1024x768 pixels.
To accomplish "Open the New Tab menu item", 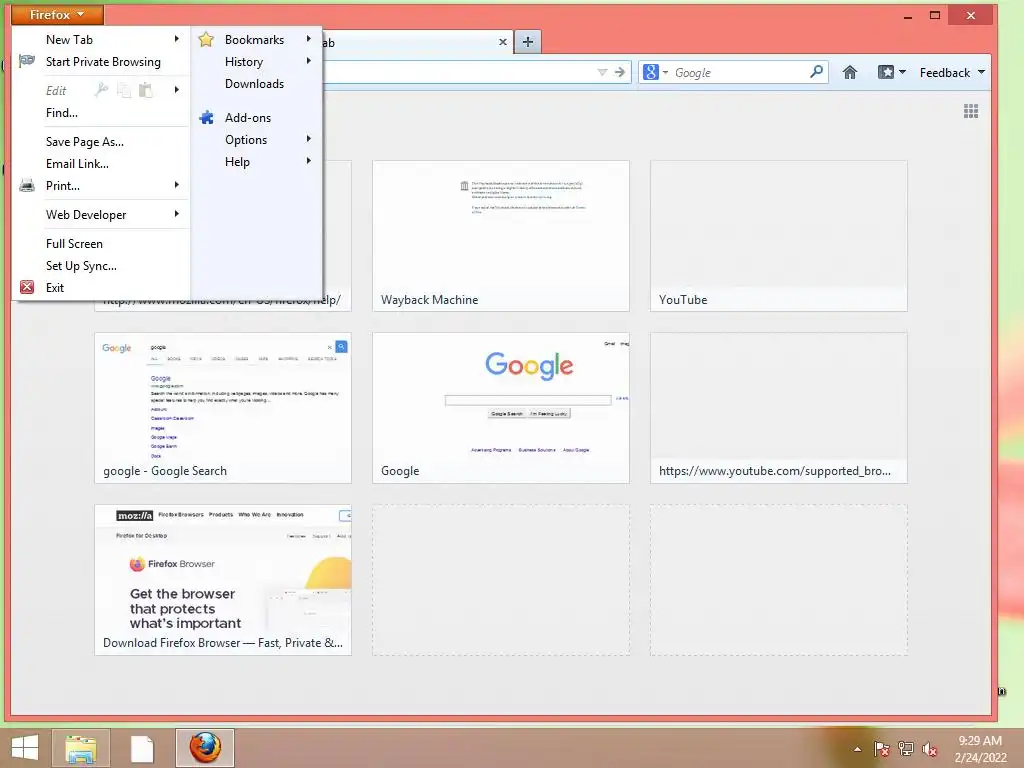I will pos(69,40).
